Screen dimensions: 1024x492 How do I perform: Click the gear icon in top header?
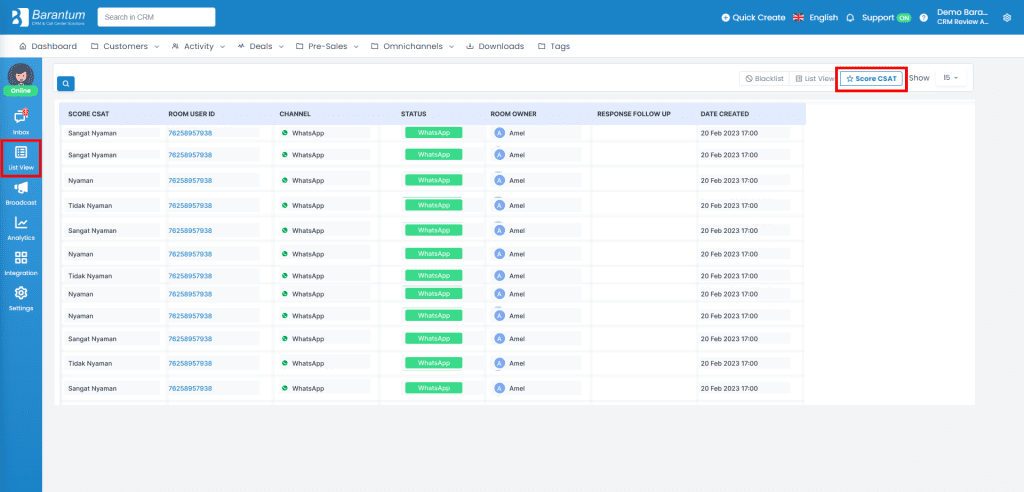[x=1006, y=18]
